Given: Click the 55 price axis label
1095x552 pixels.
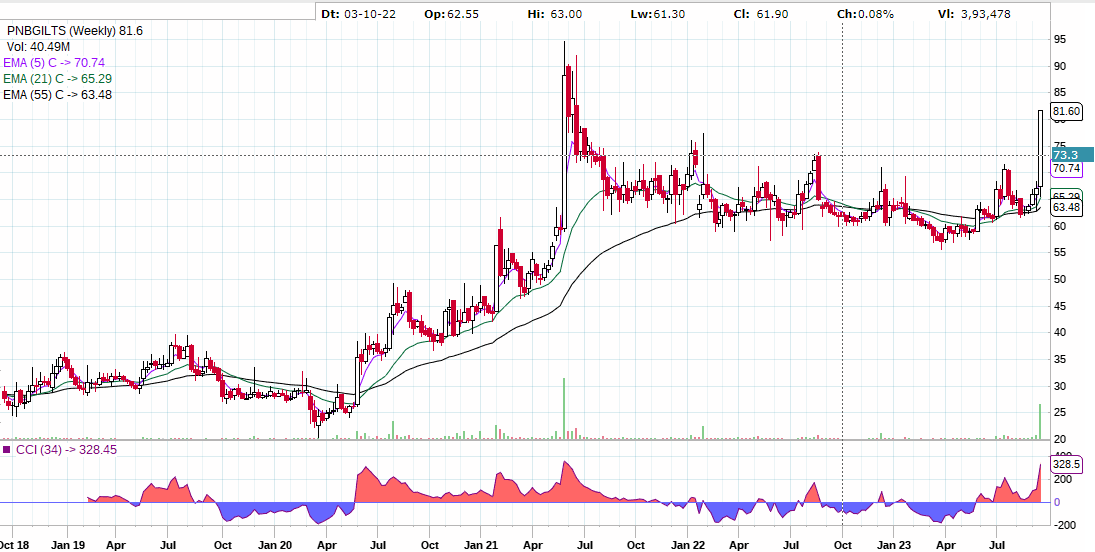Looking at the screenshot, I should coord(1059,253).
